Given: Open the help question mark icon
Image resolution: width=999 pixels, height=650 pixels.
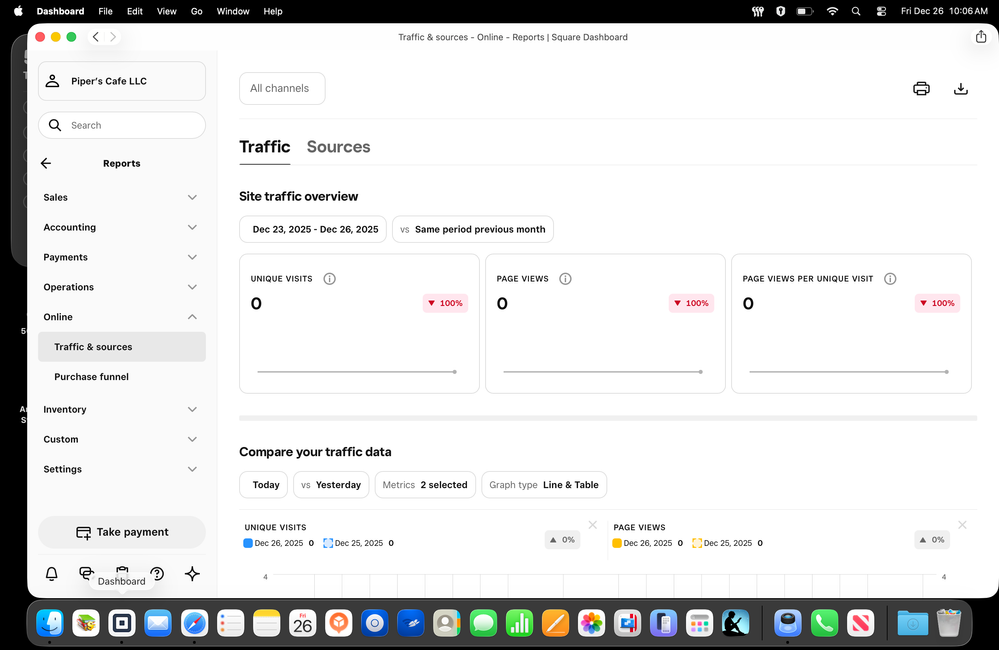Looking at the screenshot, I should (157, 574).
